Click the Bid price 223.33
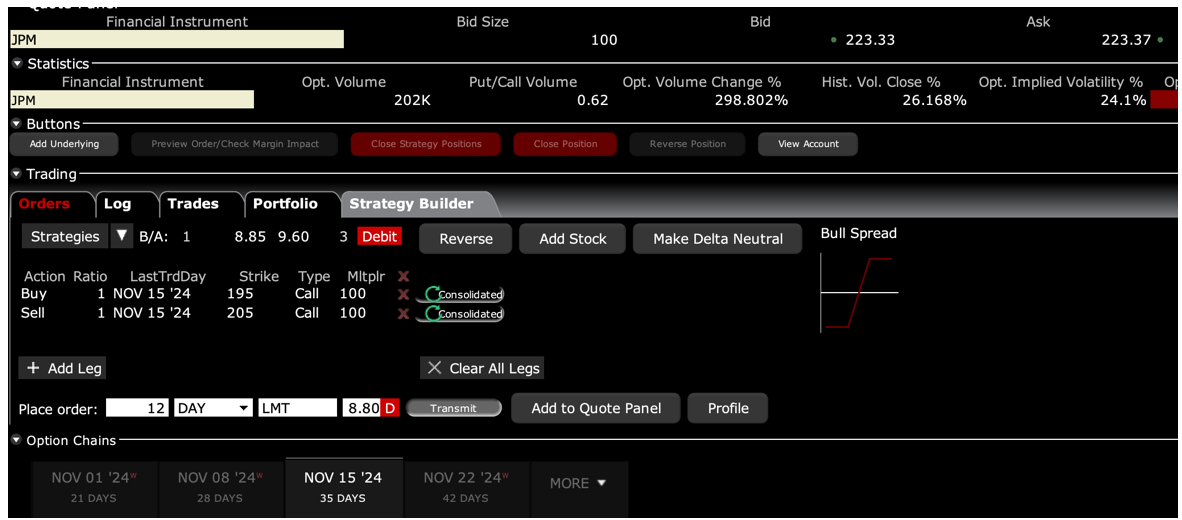This screenshot has width=1182, height=520. coord(870,40)
